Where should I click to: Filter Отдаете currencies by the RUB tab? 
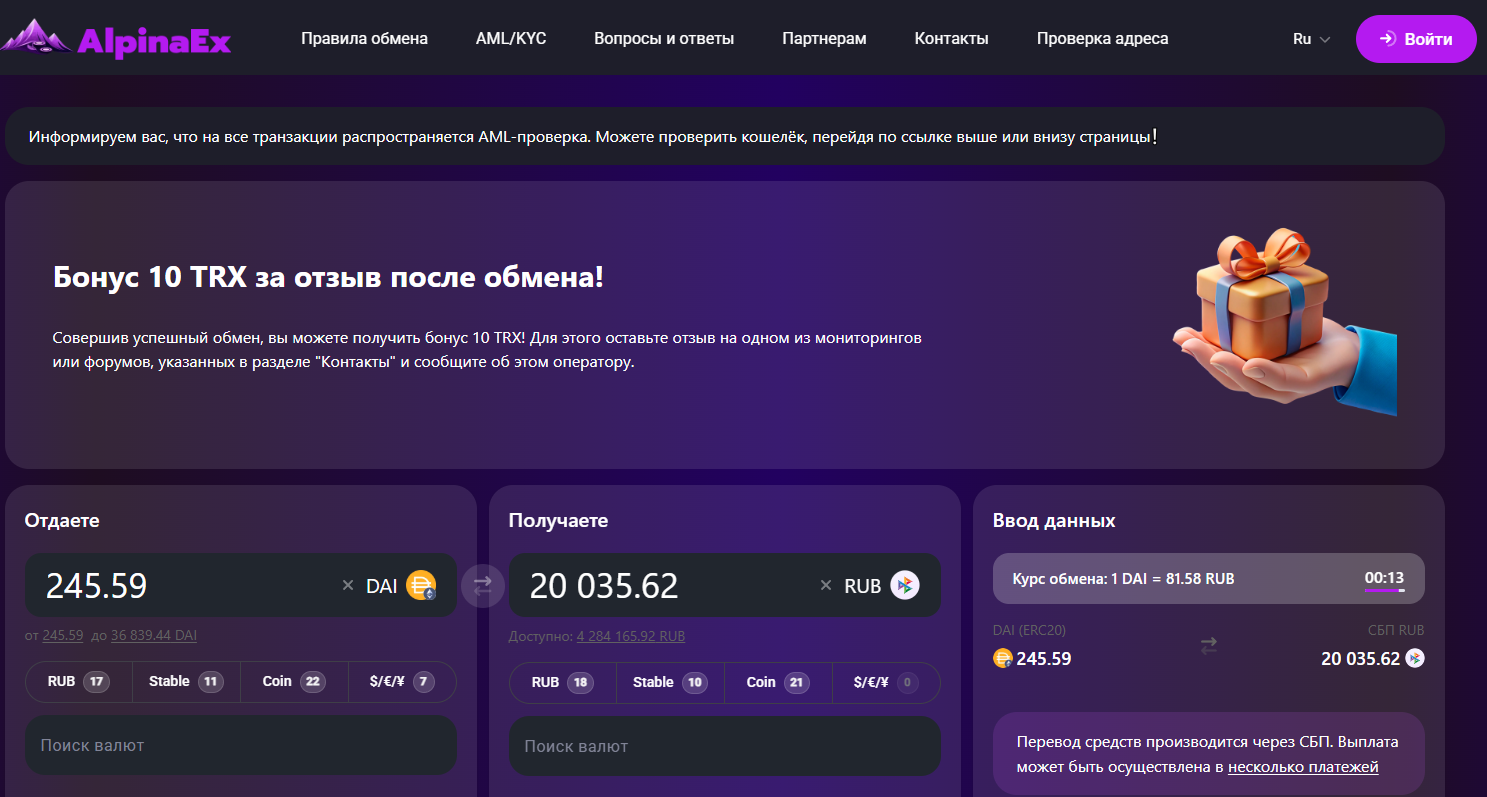[x=78, y=682]
